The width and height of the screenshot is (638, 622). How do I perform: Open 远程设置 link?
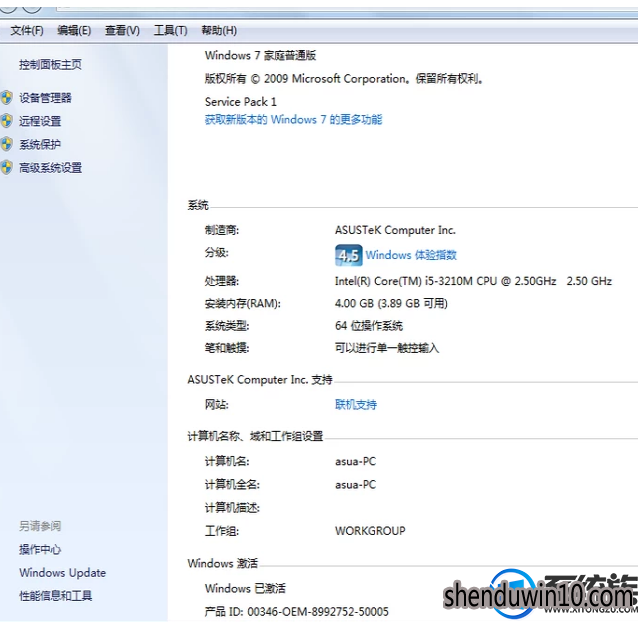[40, 121]
